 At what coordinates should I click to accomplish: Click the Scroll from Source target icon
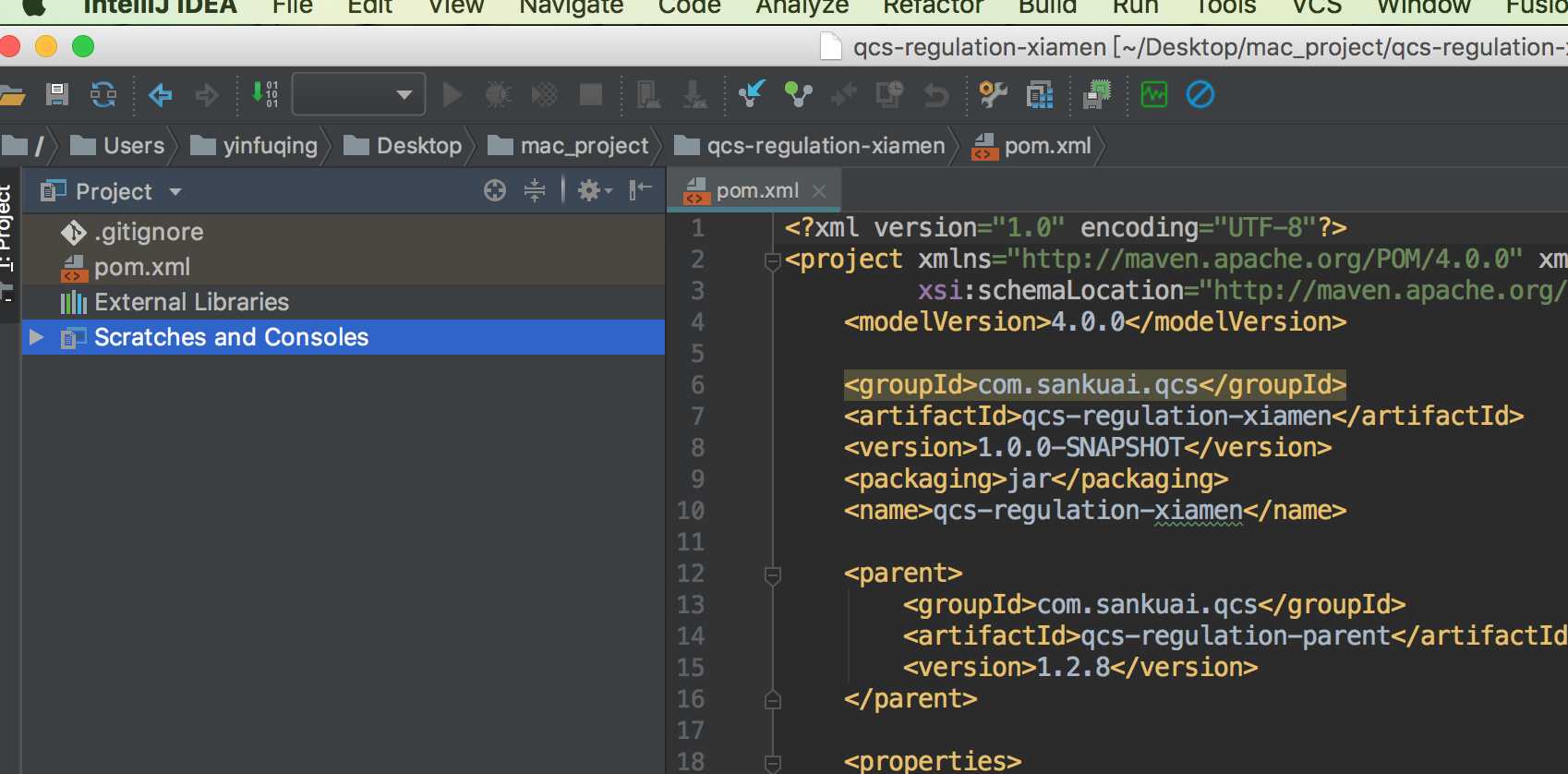(x=495, y=190)
